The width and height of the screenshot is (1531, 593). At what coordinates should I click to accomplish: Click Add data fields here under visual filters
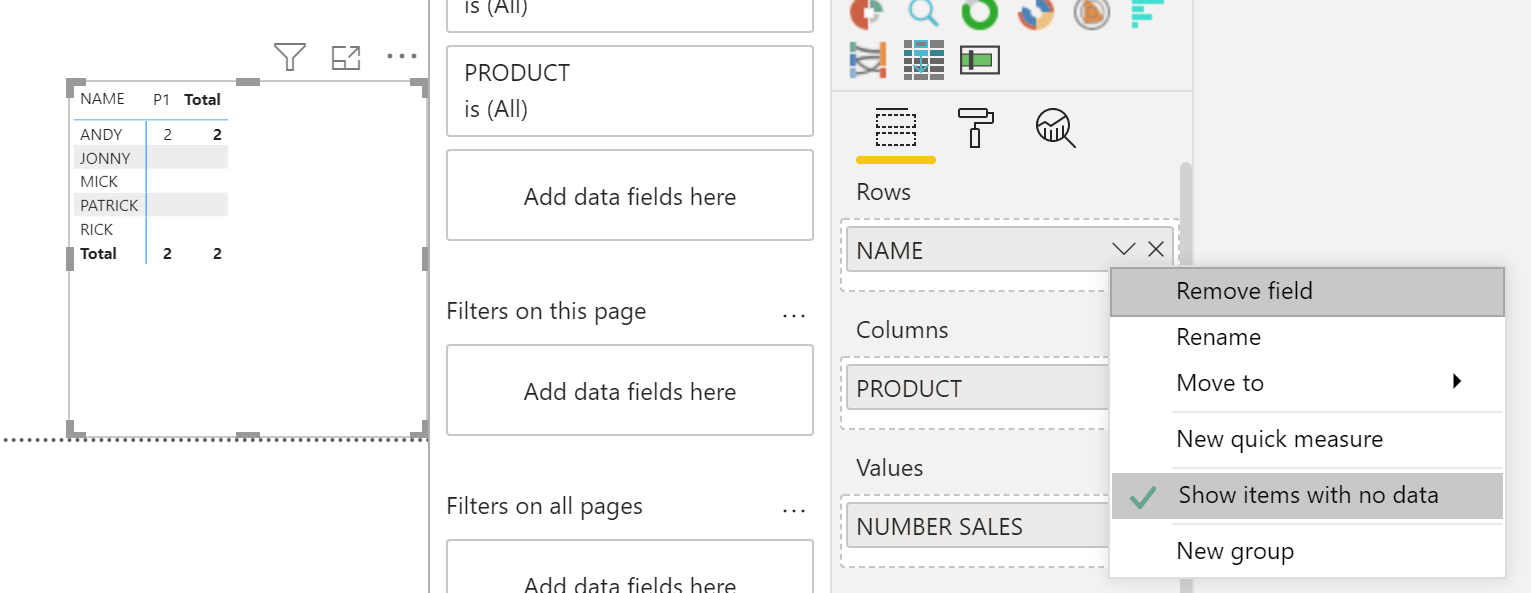pos(630,196)
